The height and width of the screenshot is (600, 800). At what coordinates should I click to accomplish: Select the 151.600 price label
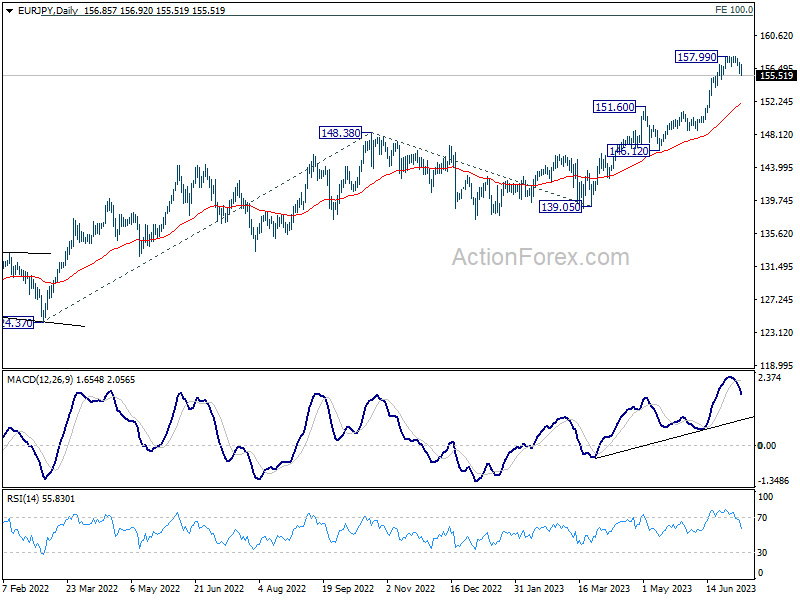point(615,107)
